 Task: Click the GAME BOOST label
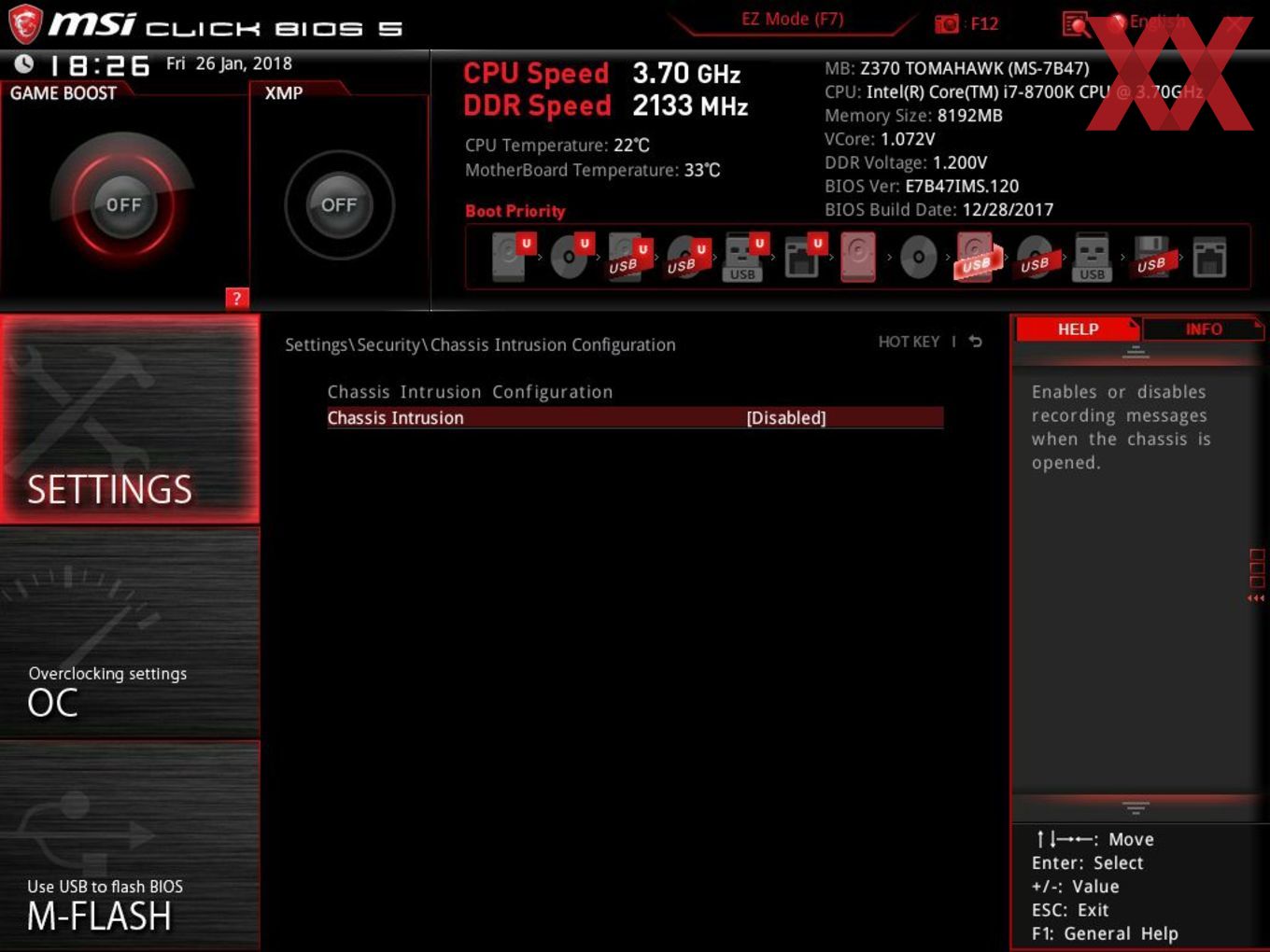(63, 93)
